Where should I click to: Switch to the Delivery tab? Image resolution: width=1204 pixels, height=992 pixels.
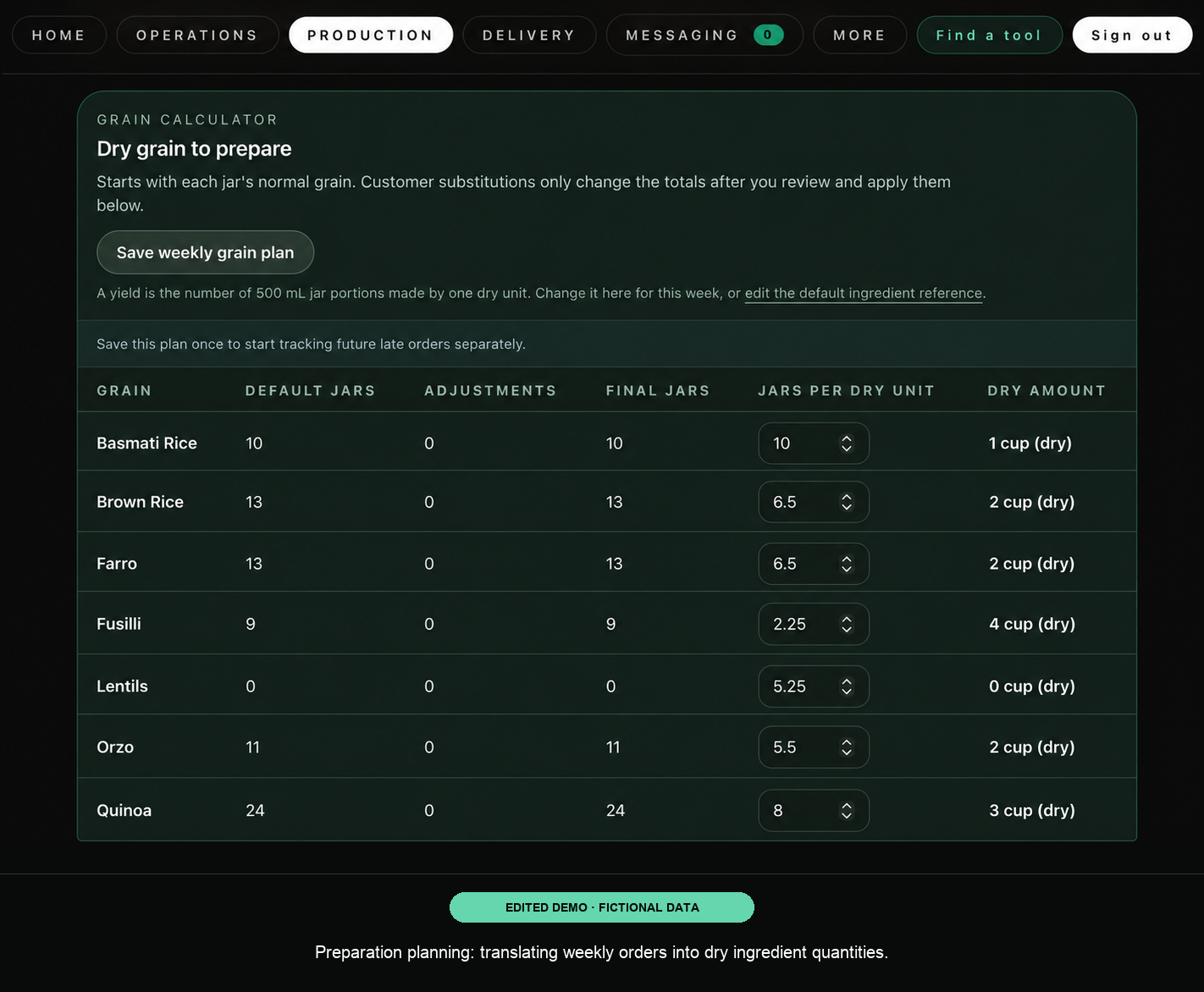pyautogui.click(x=529, y=36)
